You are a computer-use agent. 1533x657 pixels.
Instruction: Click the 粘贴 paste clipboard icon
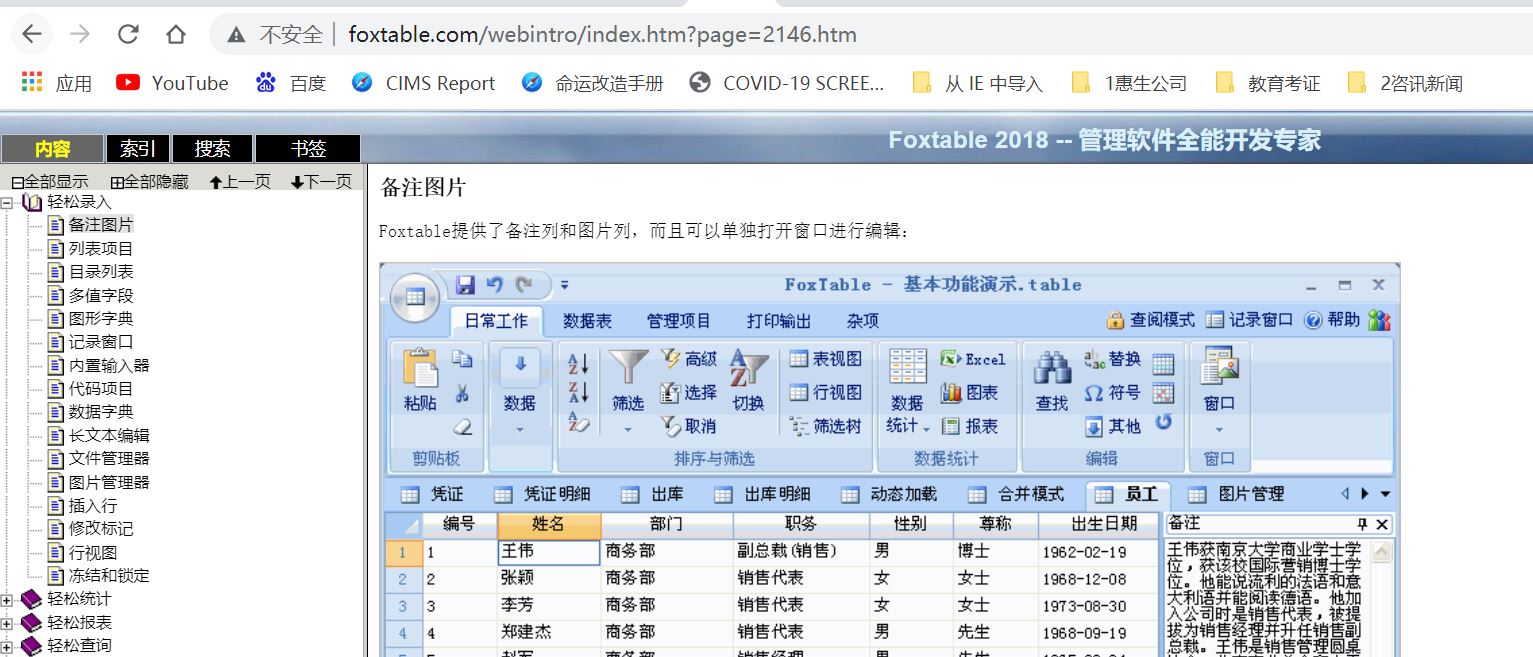(421, 368)
